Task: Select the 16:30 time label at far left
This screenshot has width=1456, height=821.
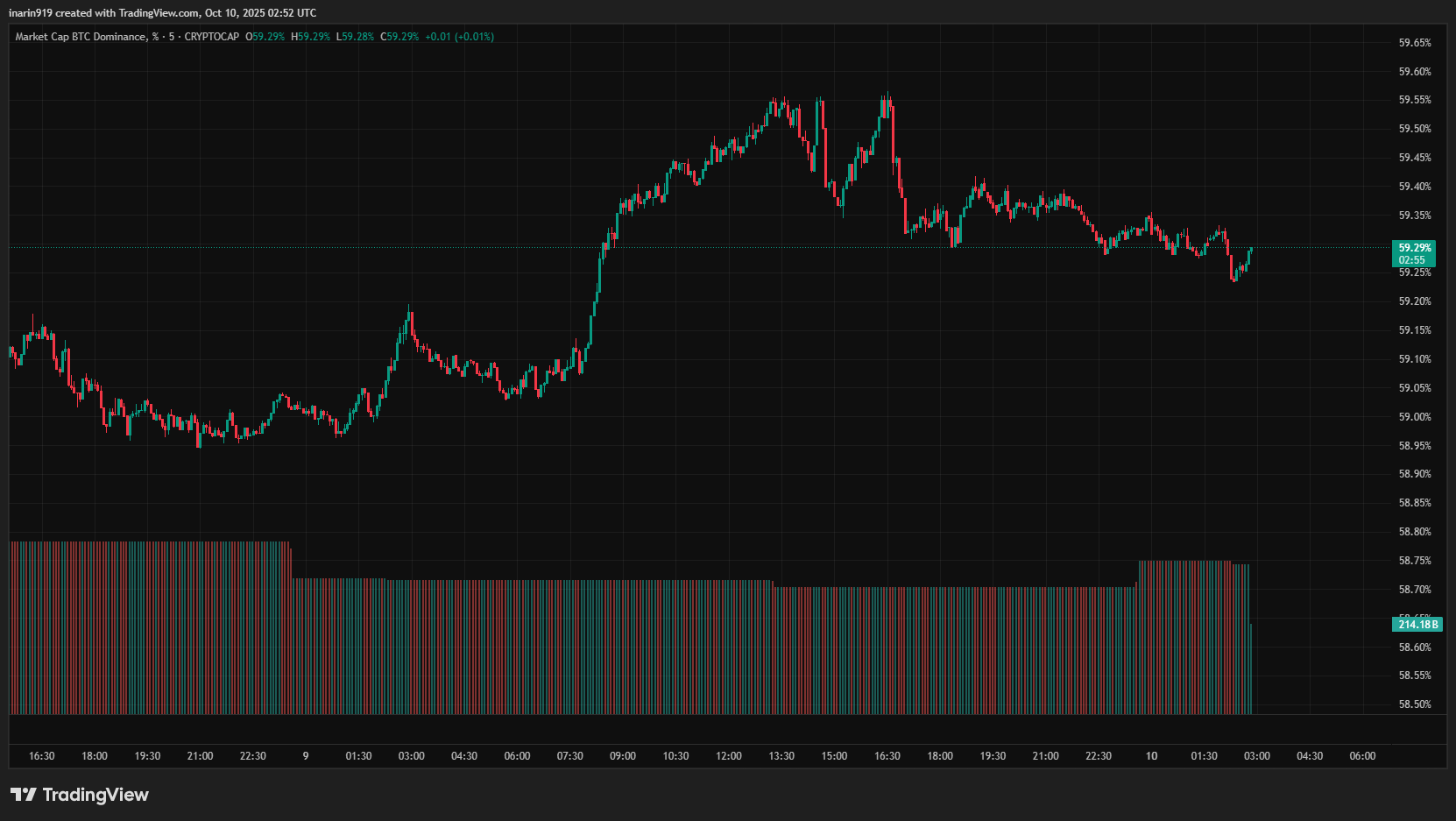Action: coord(41,756)
